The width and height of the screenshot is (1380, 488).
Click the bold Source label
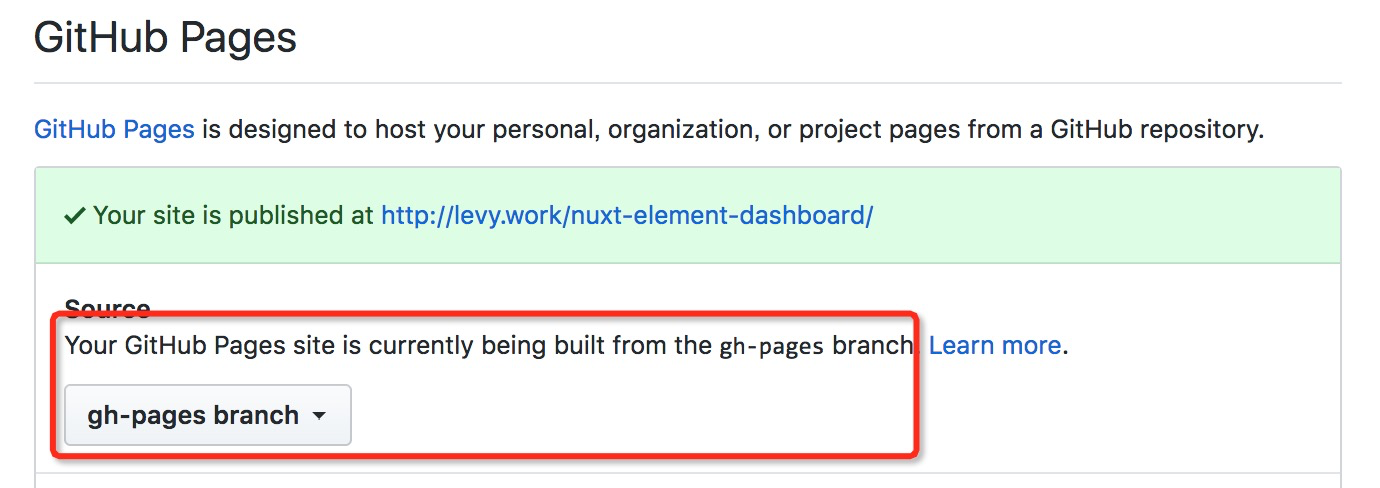[x=108, y=308]
